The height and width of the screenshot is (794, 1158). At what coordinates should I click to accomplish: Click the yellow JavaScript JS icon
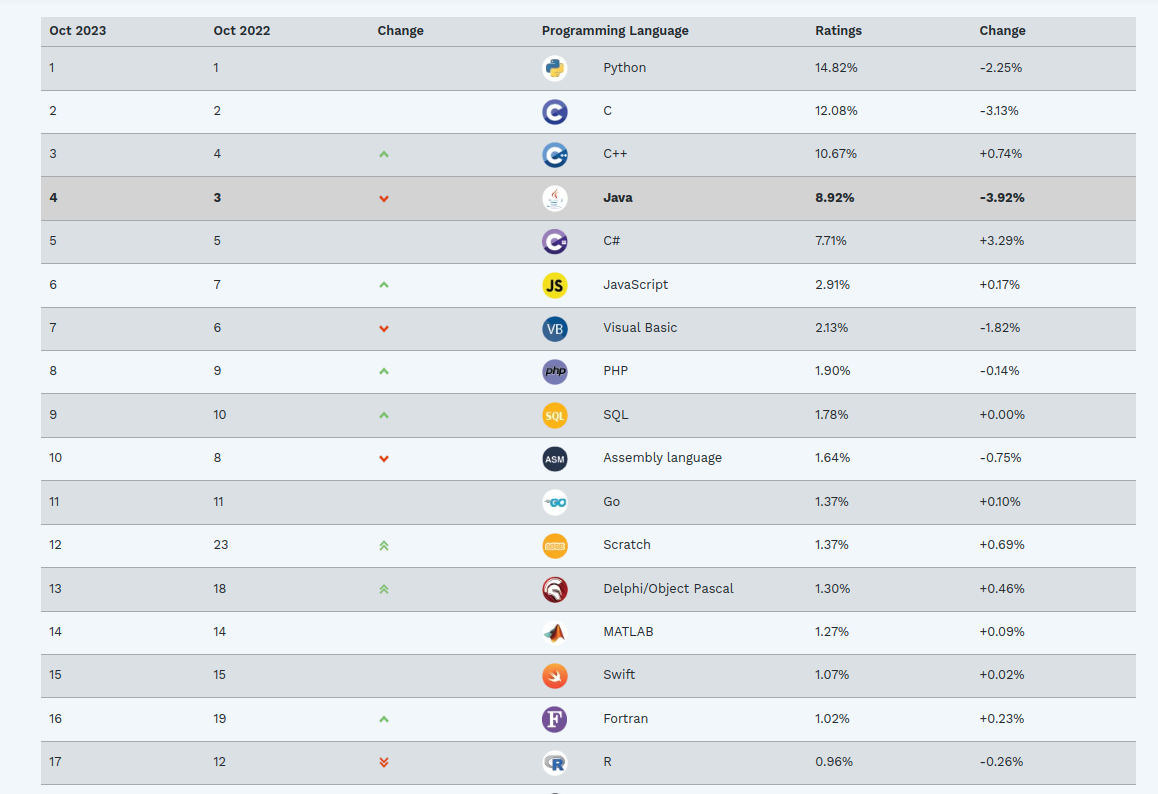(x=554, y=285)
